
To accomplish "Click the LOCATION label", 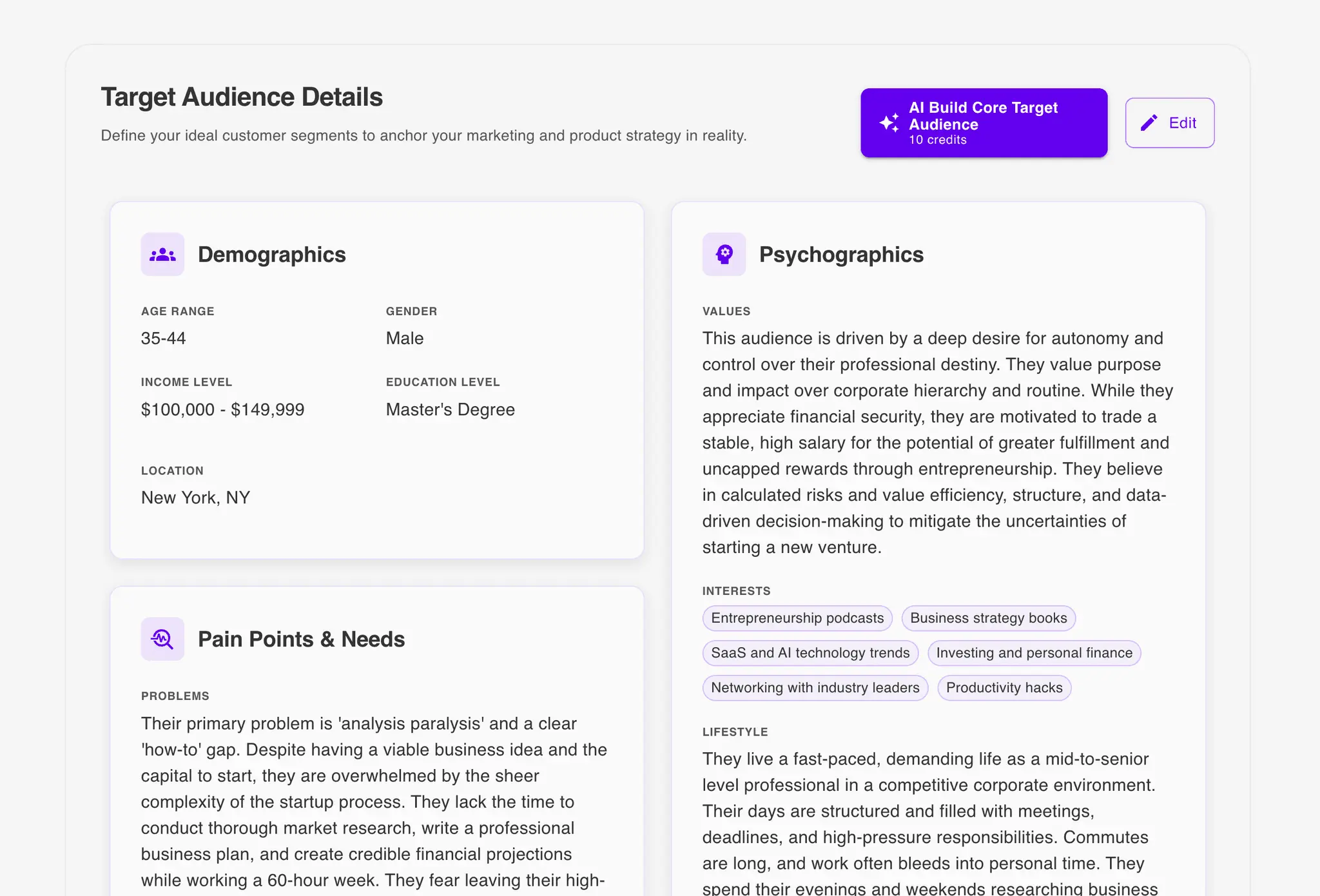I will (172, 471).
